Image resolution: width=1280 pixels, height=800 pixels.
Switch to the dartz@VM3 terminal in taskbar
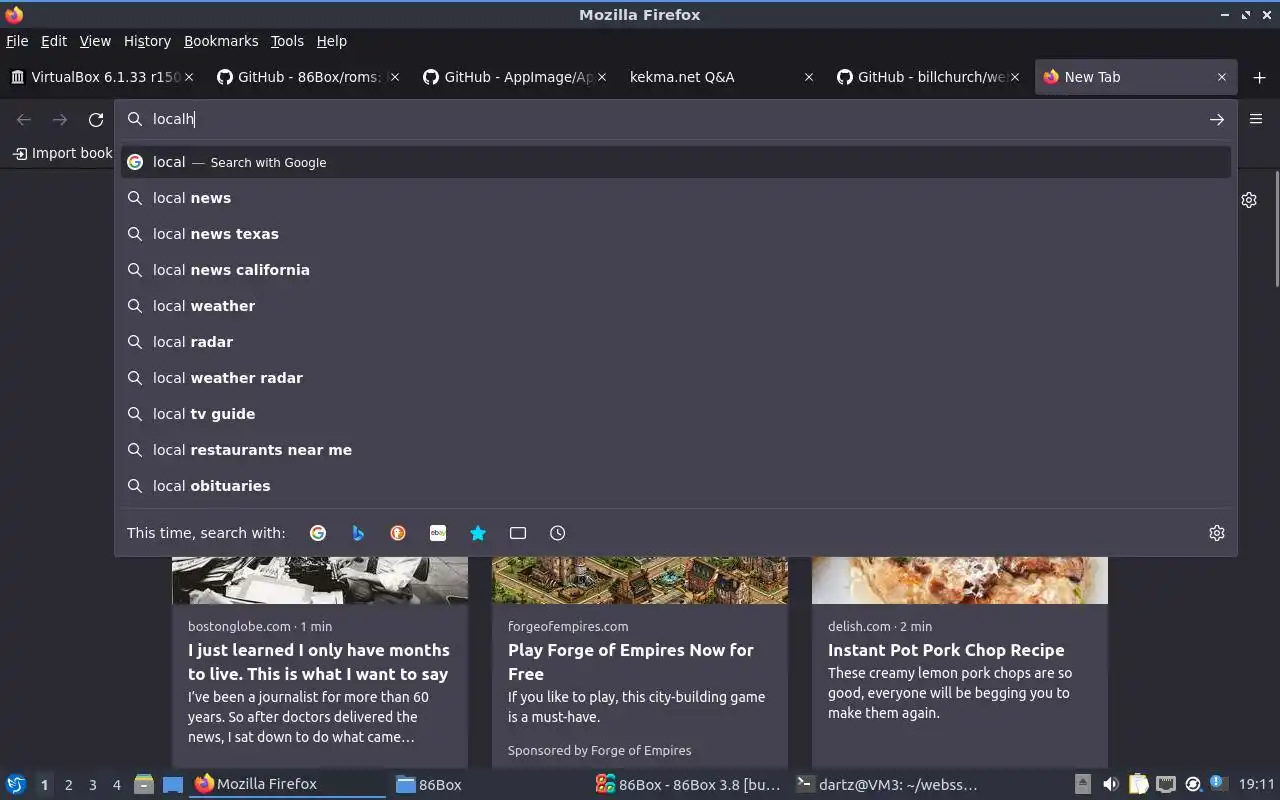click(888, 784)
